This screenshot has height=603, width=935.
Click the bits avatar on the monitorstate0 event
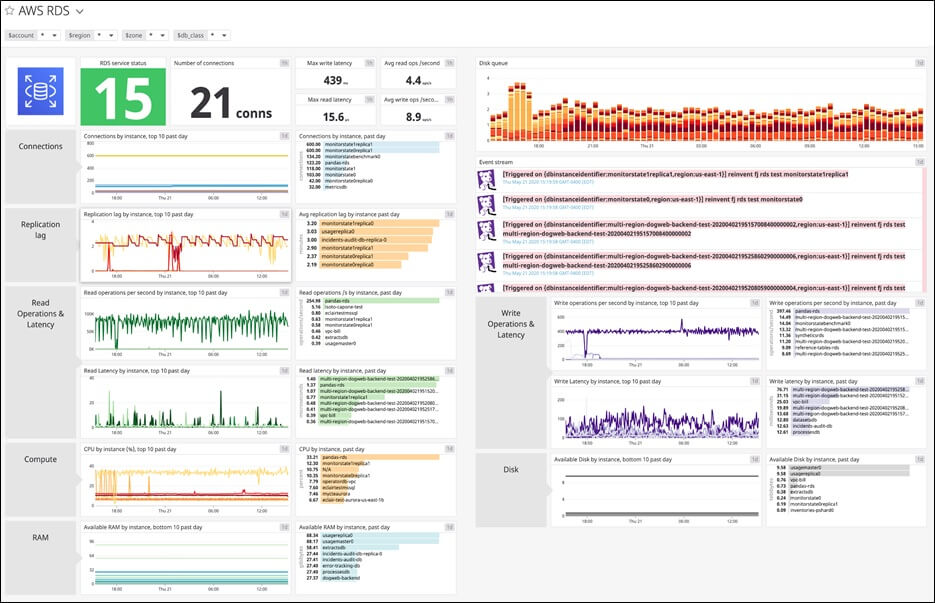point(488,203)
